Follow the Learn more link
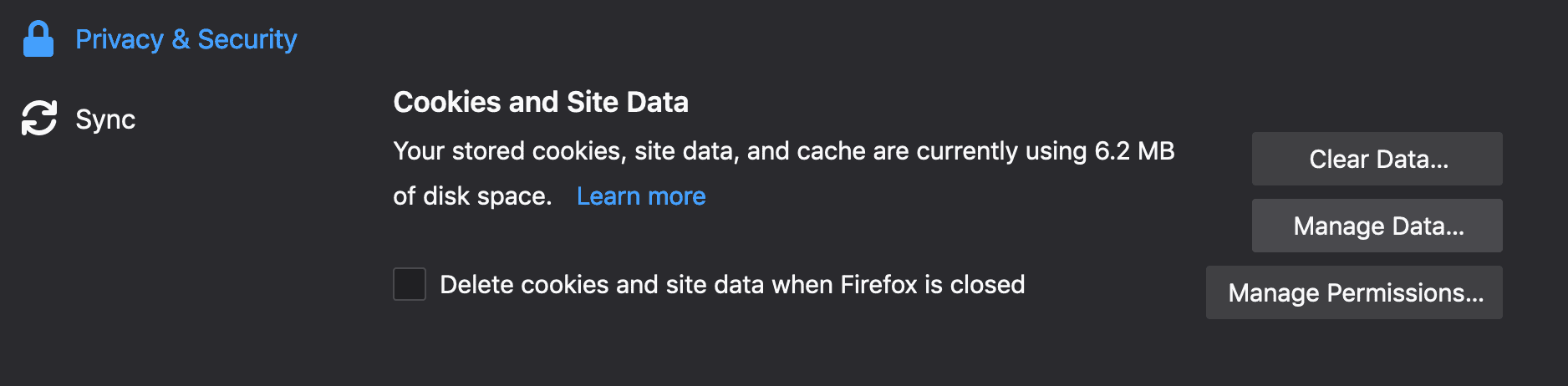The height and width of the screenshot is (386, 1568). (x=641, y=196)
